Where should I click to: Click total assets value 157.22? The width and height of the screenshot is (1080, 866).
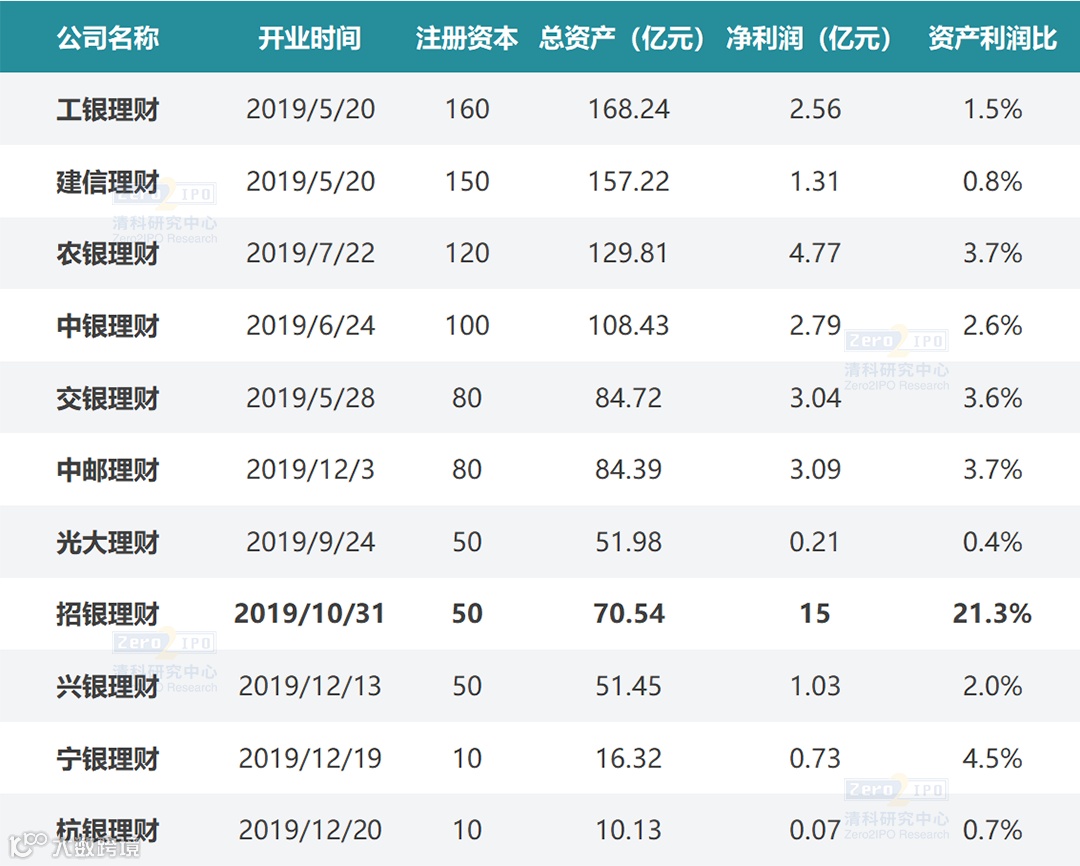(x=629, y=182)
